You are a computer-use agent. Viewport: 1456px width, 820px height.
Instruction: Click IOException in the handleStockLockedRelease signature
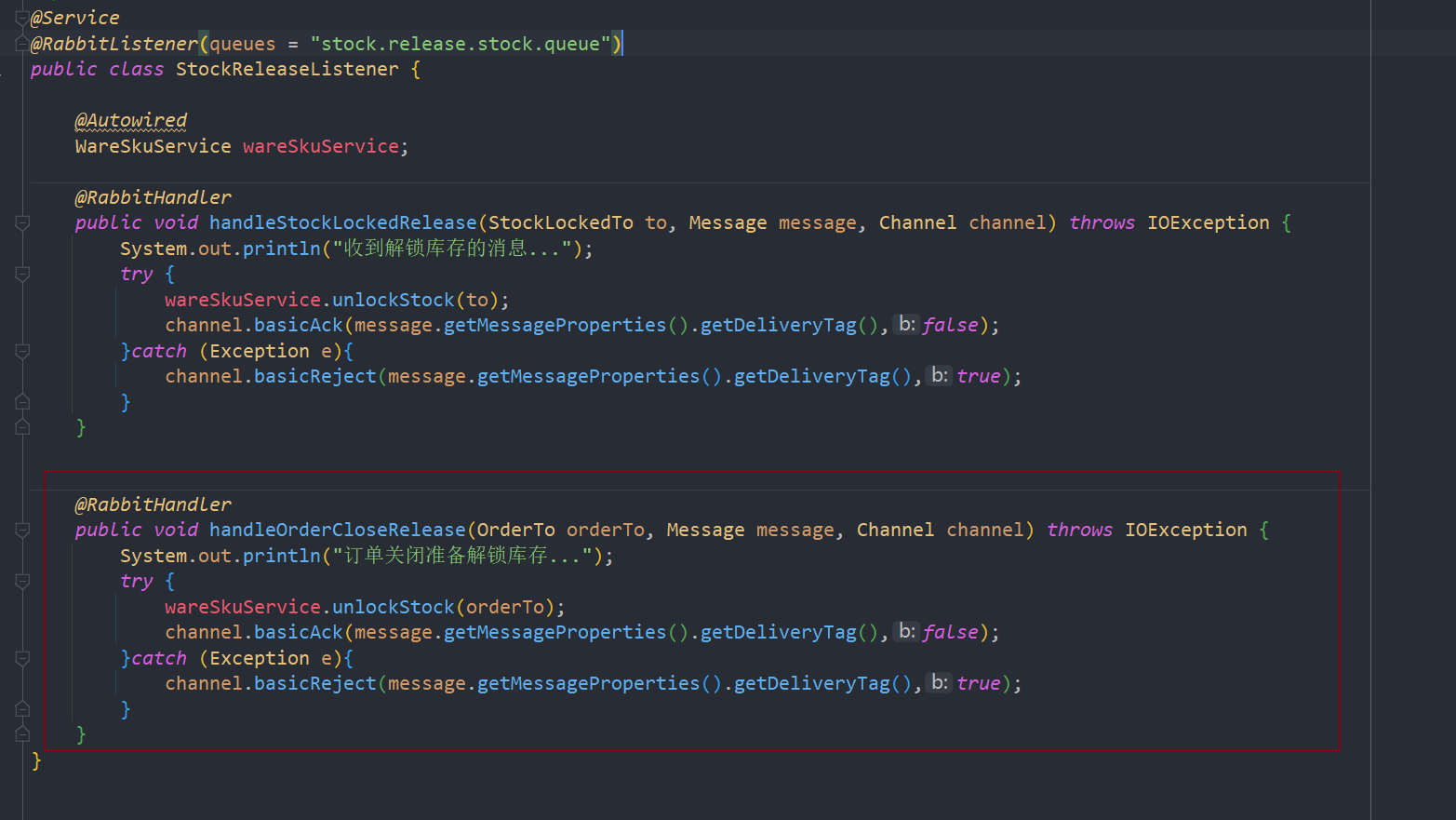[1208, 222]
